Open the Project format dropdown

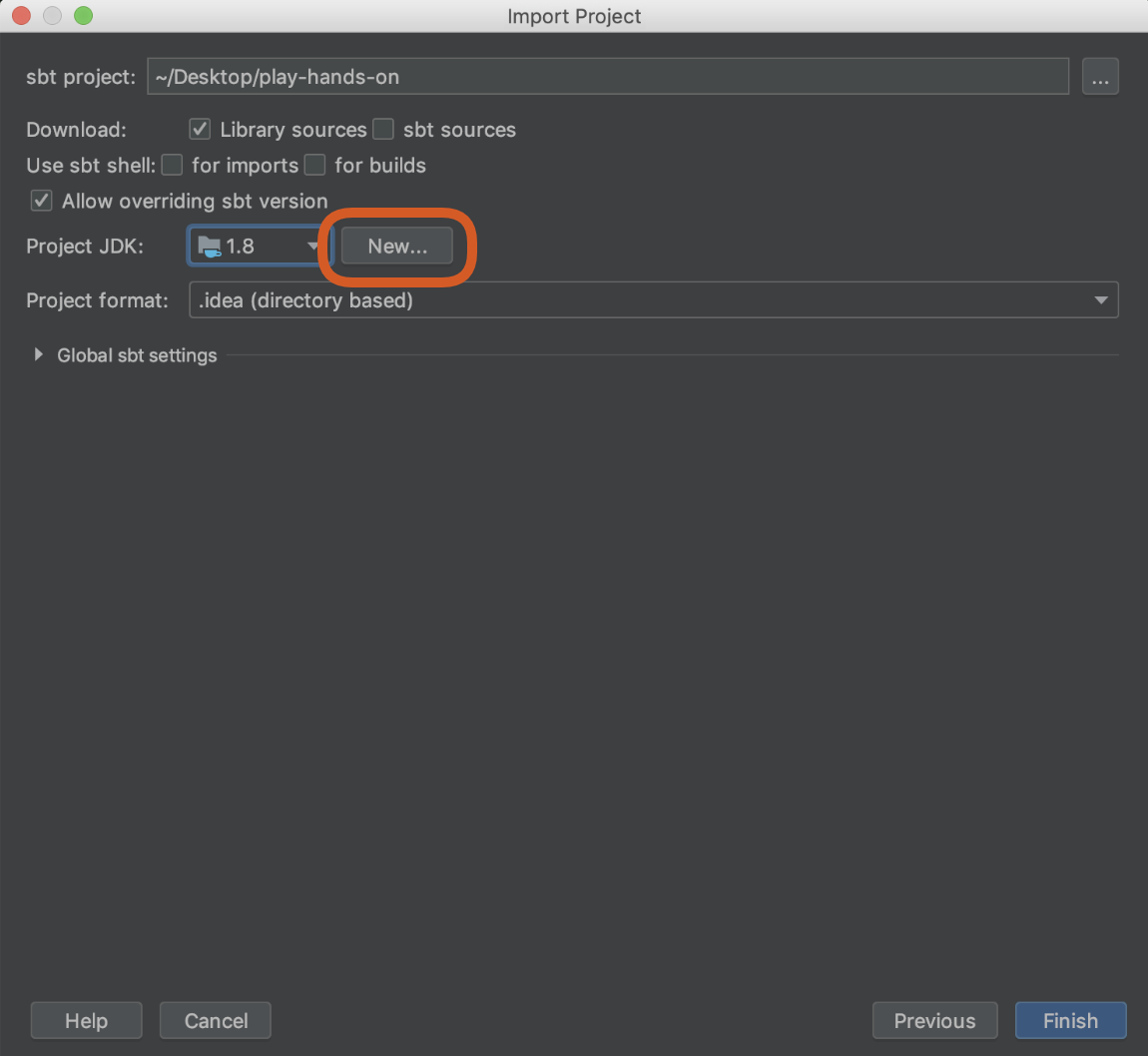point(1101,299)
